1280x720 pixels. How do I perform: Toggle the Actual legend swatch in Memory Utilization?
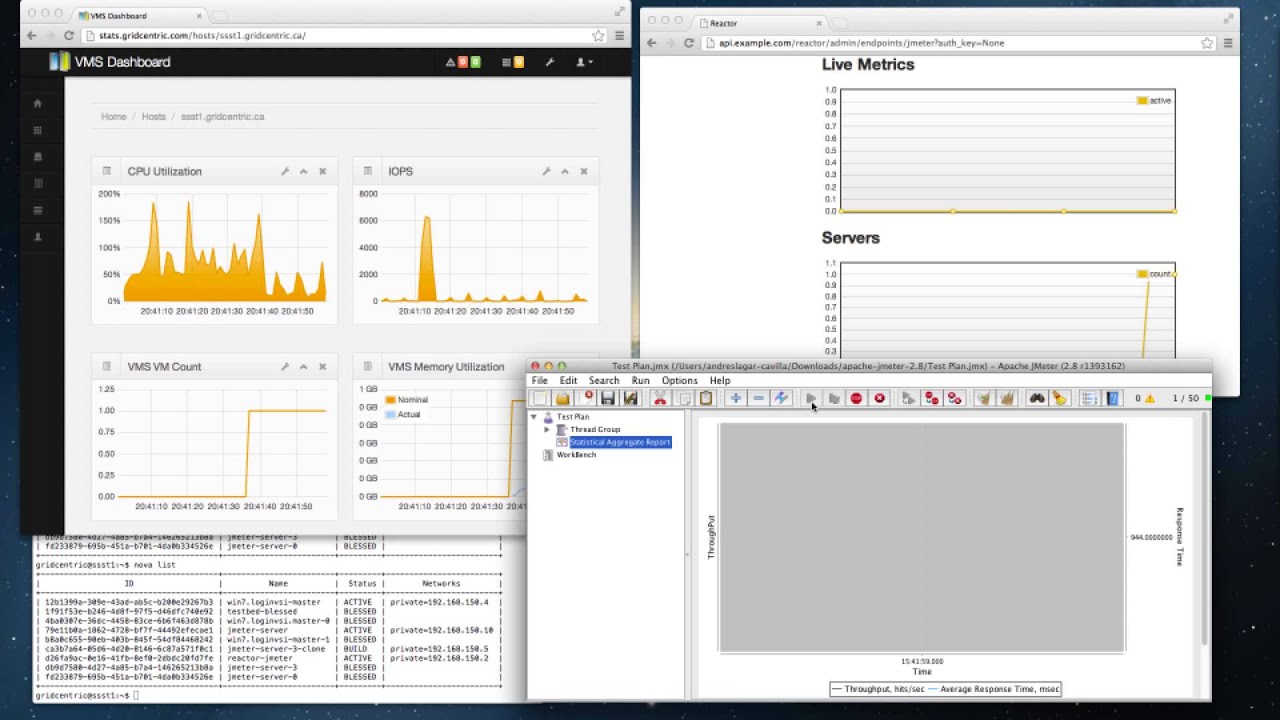click(390, 414)
